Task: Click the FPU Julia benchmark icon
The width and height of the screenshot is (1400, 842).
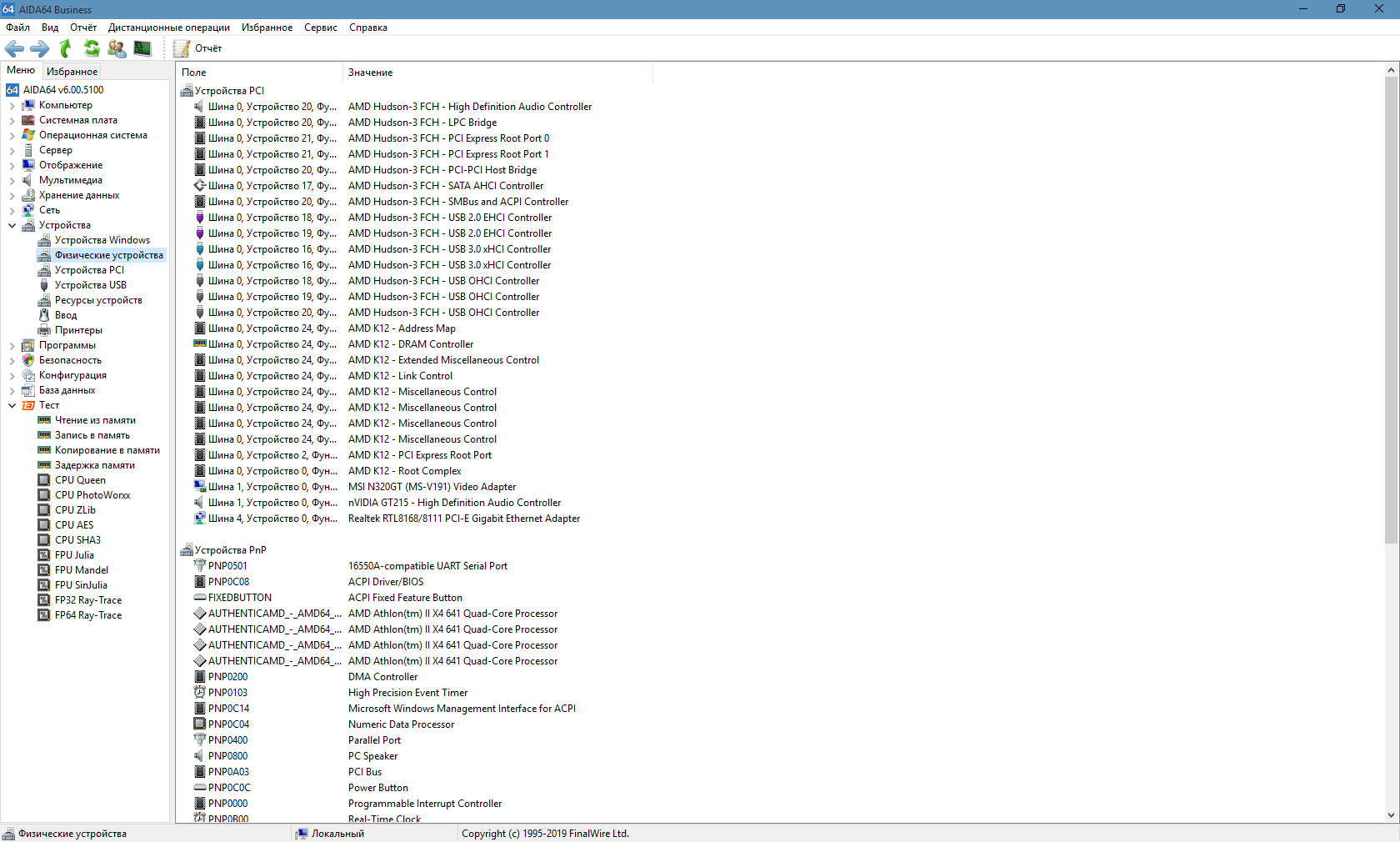Action: pos(44,555)
